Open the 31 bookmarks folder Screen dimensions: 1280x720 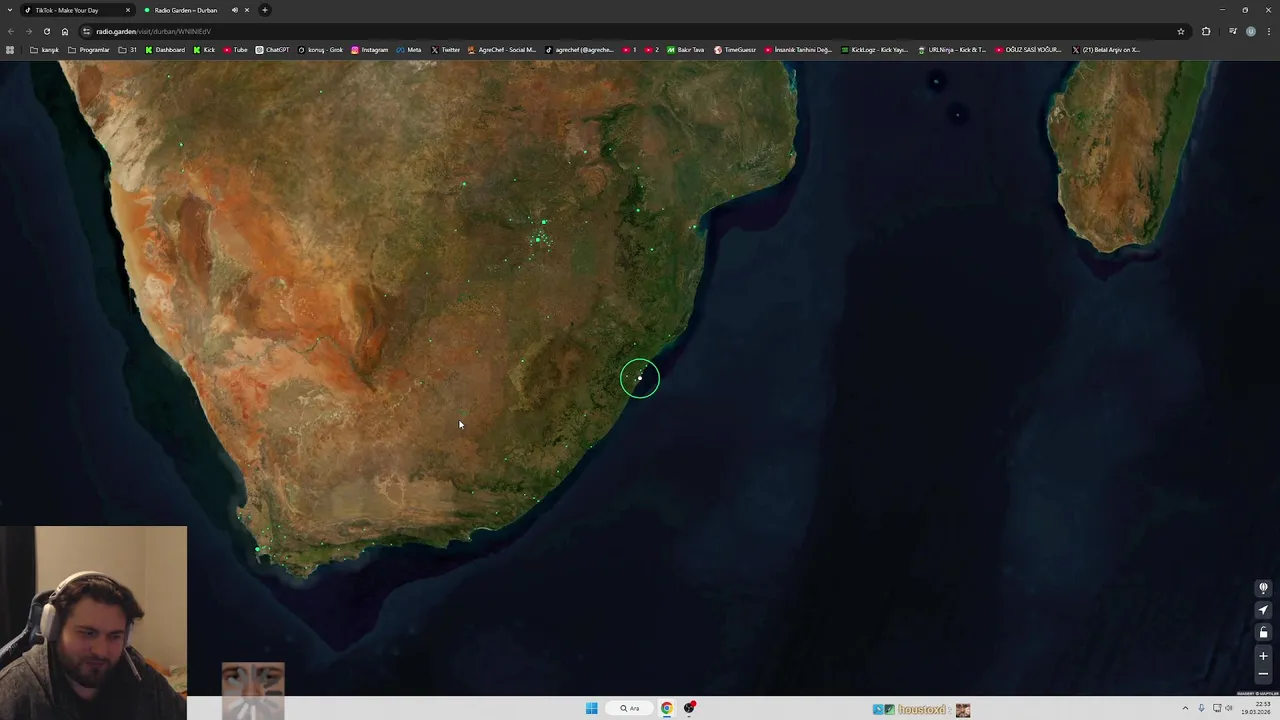point(128,50)
